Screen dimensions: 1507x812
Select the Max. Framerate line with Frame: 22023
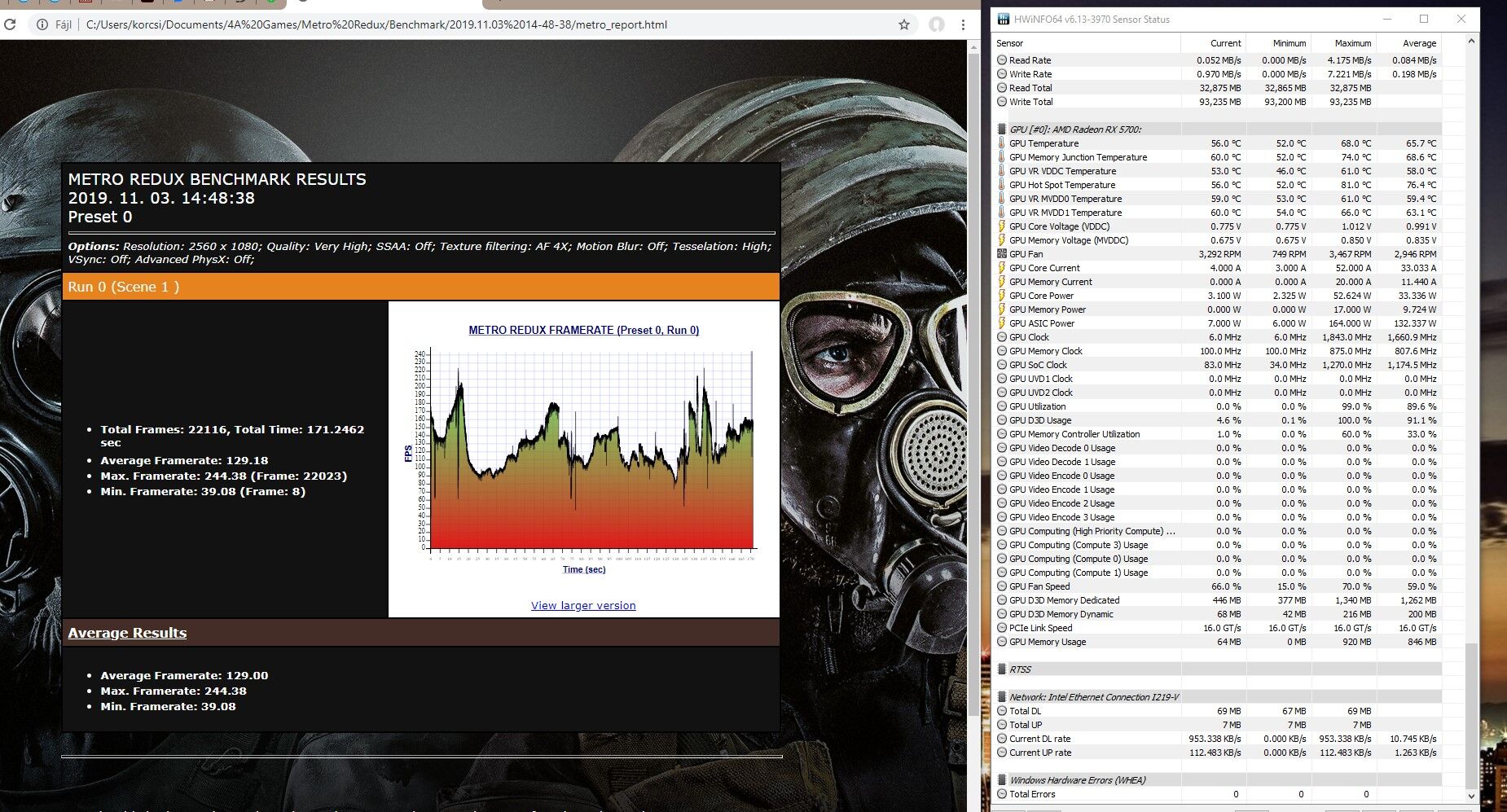(x=224, y=476)
